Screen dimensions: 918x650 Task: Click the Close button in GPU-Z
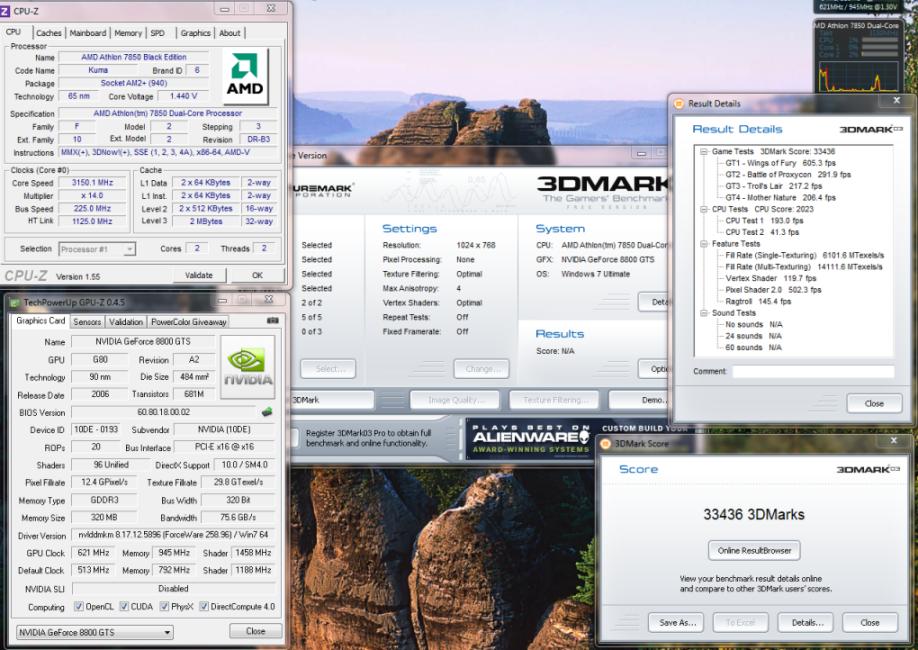pyautogui.click(x=255, y=631)
